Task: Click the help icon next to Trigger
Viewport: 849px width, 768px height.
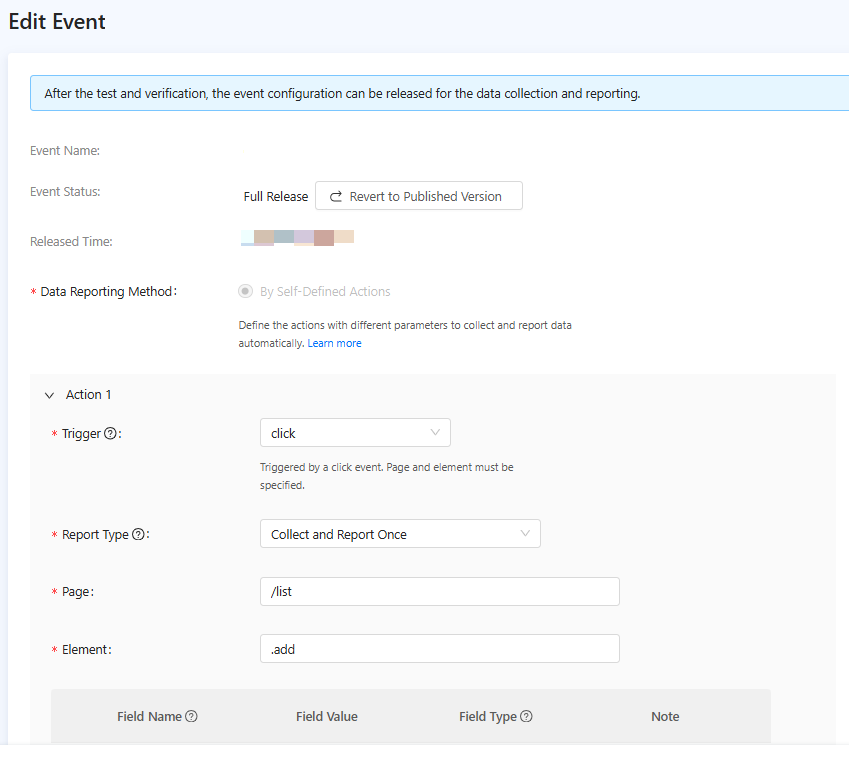Action: click(x=110, y=434)
